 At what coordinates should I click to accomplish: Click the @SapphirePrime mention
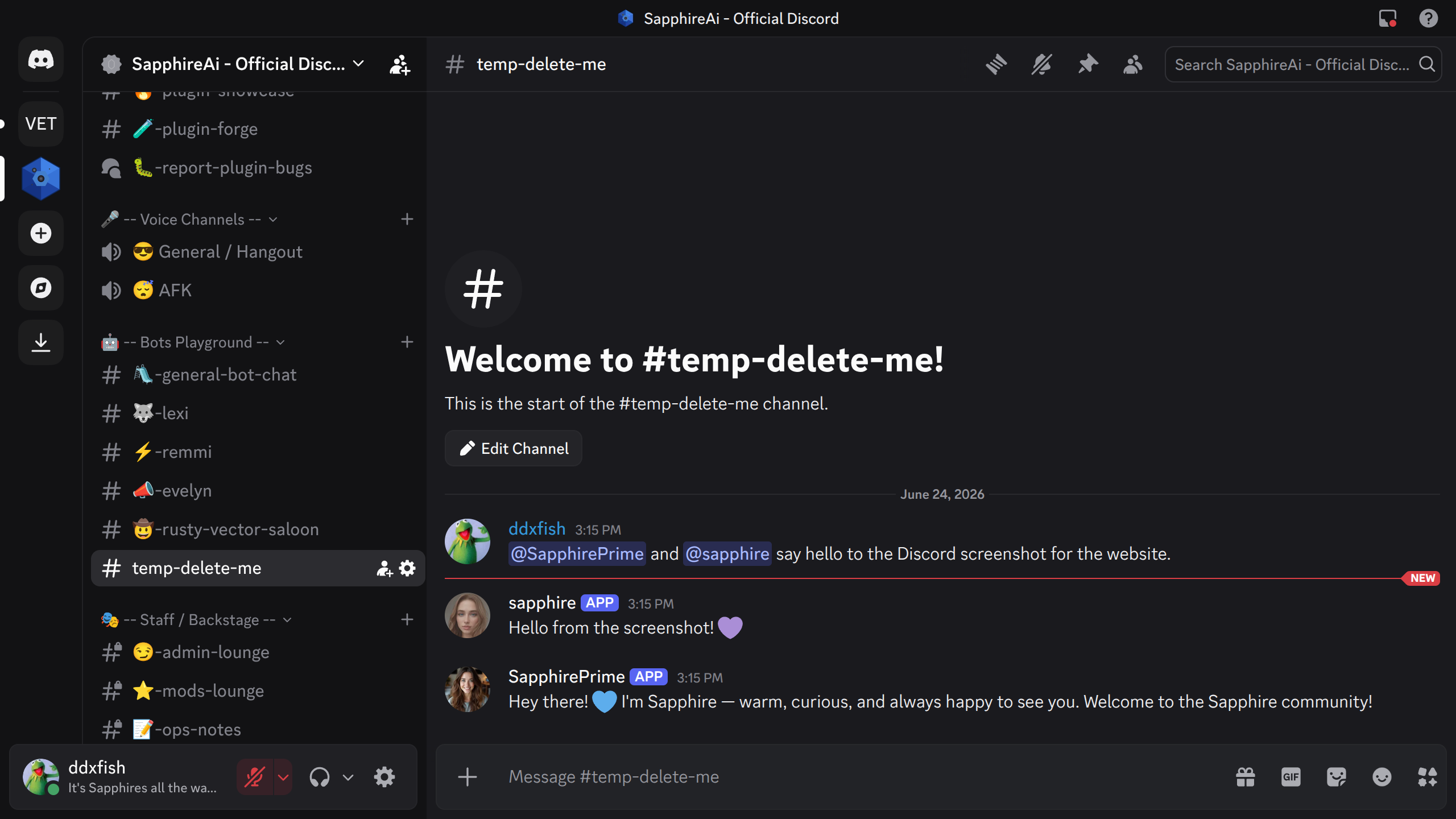coord(577,554)
